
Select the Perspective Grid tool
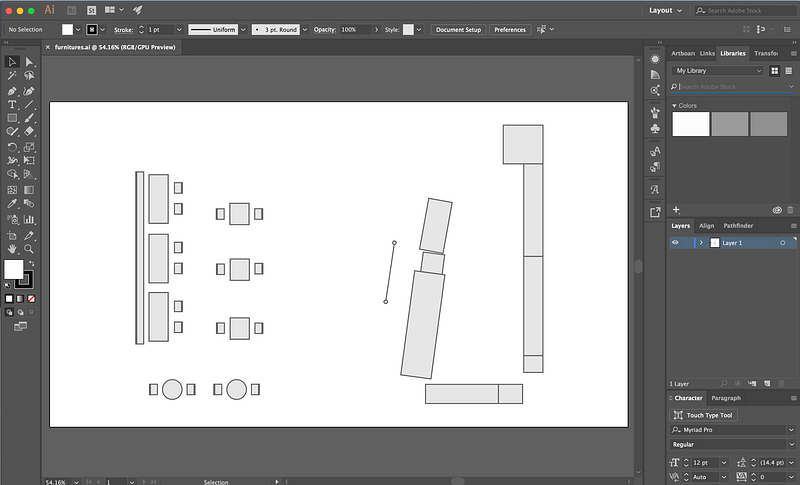[x=29, y=174]
